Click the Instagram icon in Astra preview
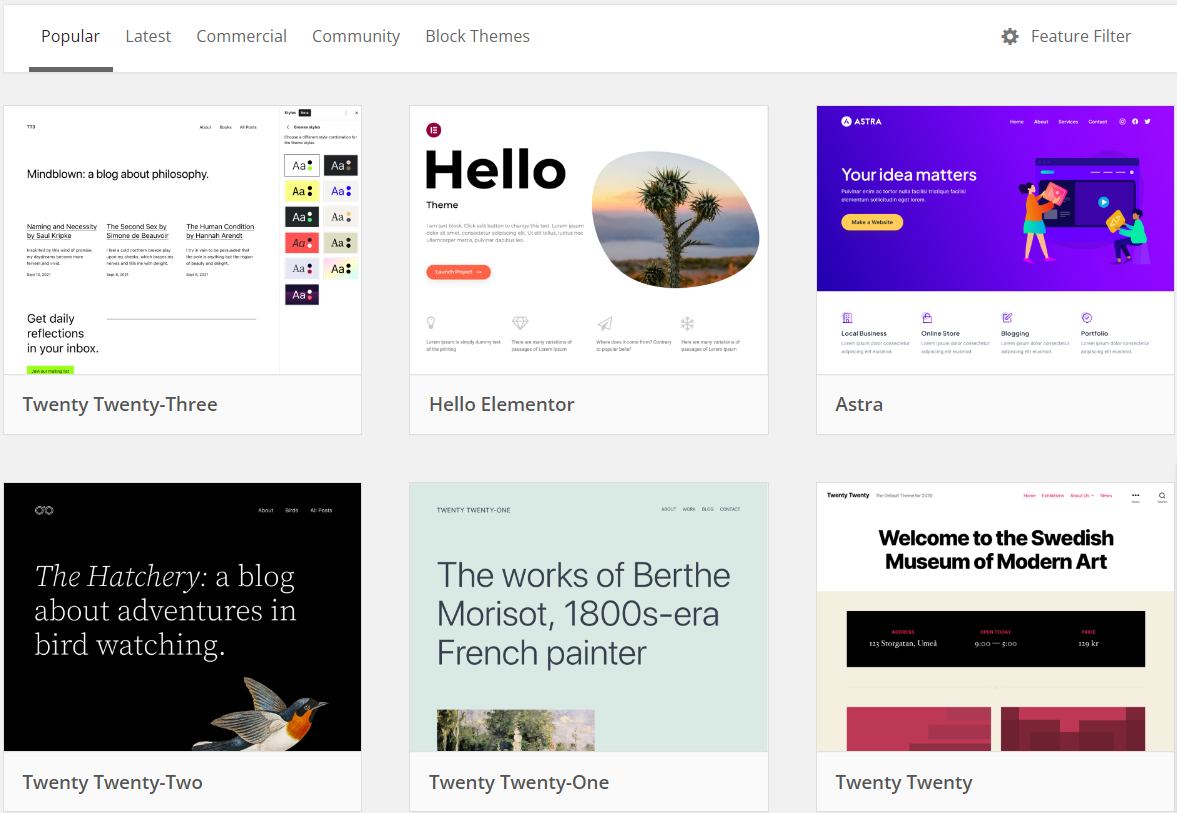This screenshot has width=1177, height=813. click(1122, 121)
